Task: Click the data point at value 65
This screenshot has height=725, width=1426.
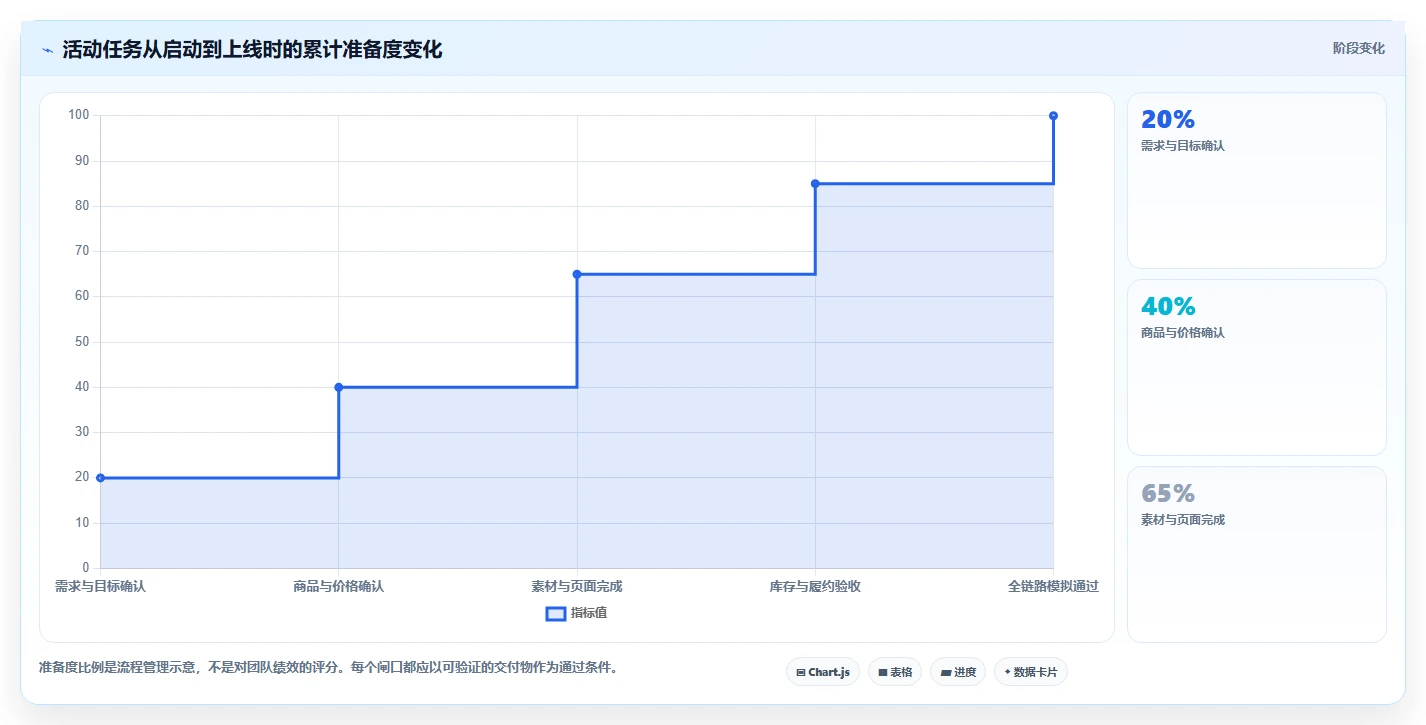Action: (x=577, y=274)
